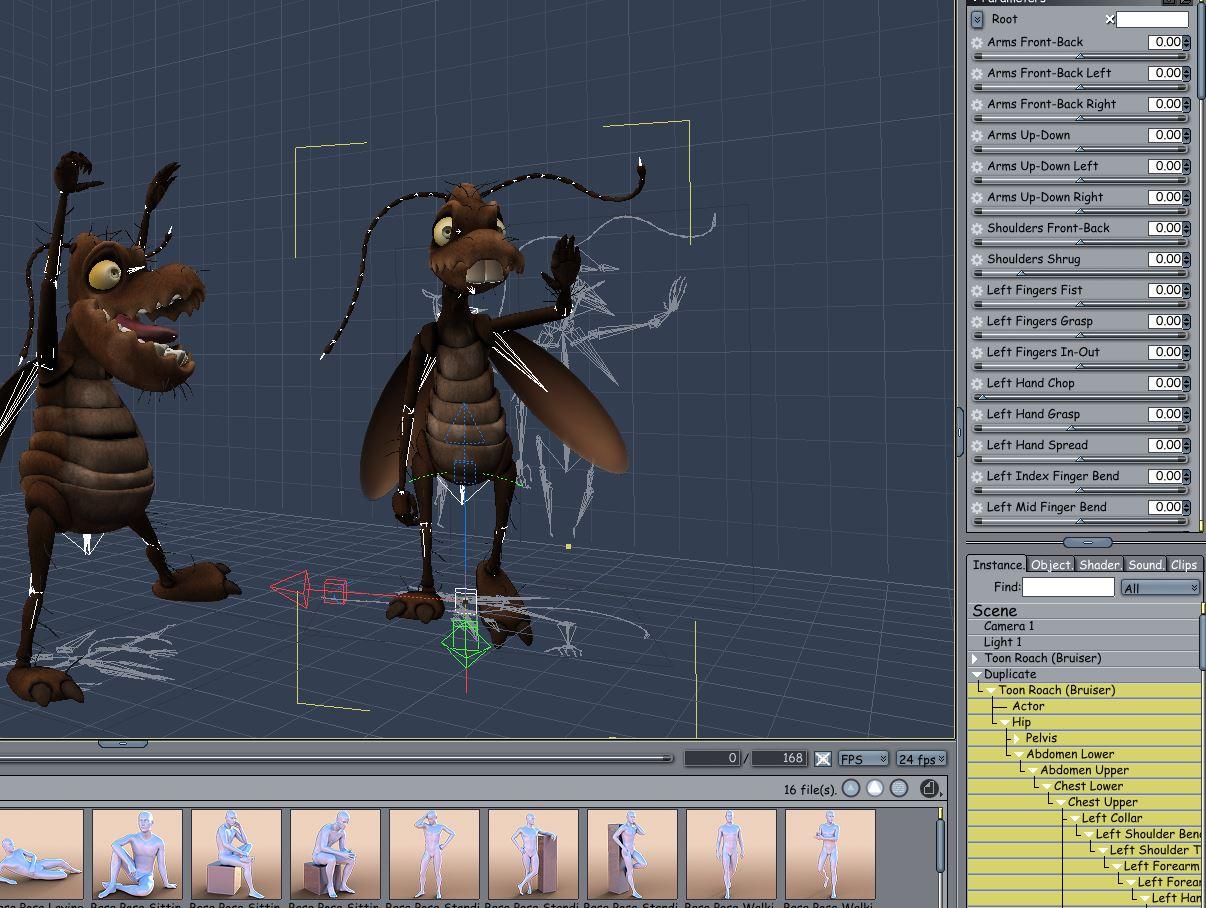Click the white triangle round browser icon
The height and width of the screenshot is (908, 1206).
pos(875,789)
